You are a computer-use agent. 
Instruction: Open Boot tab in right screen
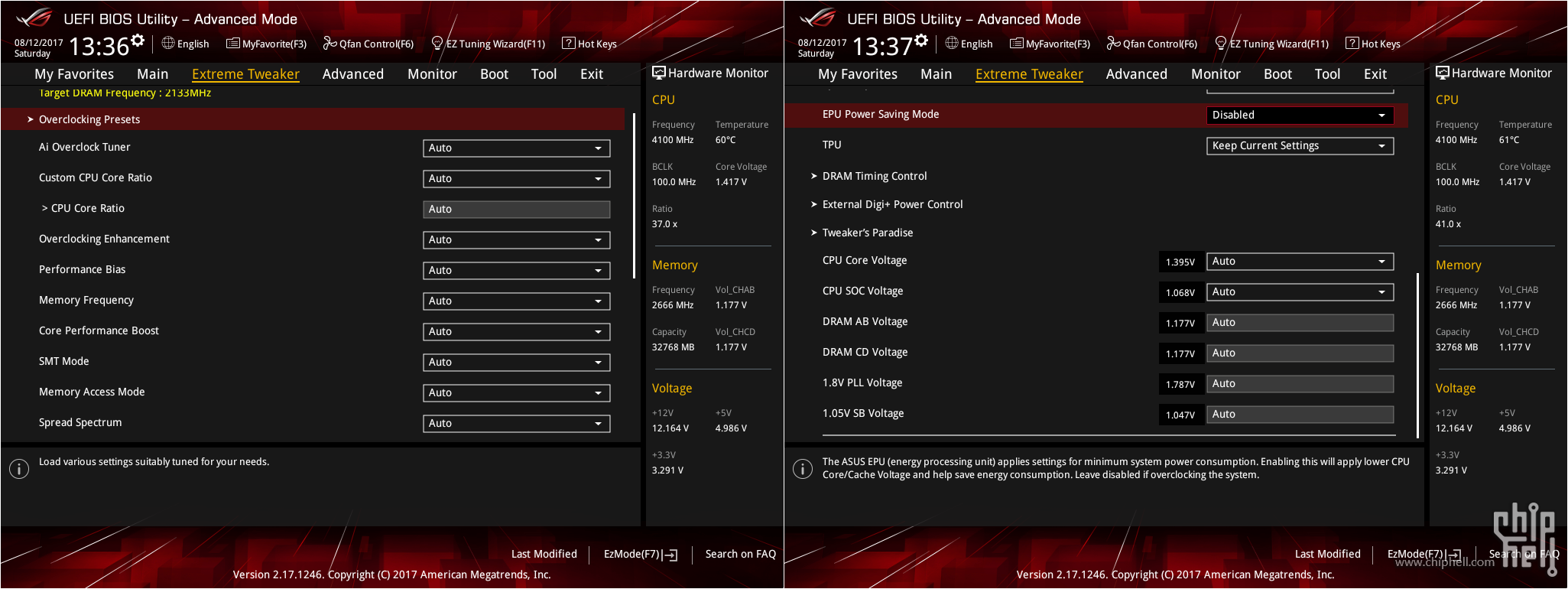(1277, 74)
